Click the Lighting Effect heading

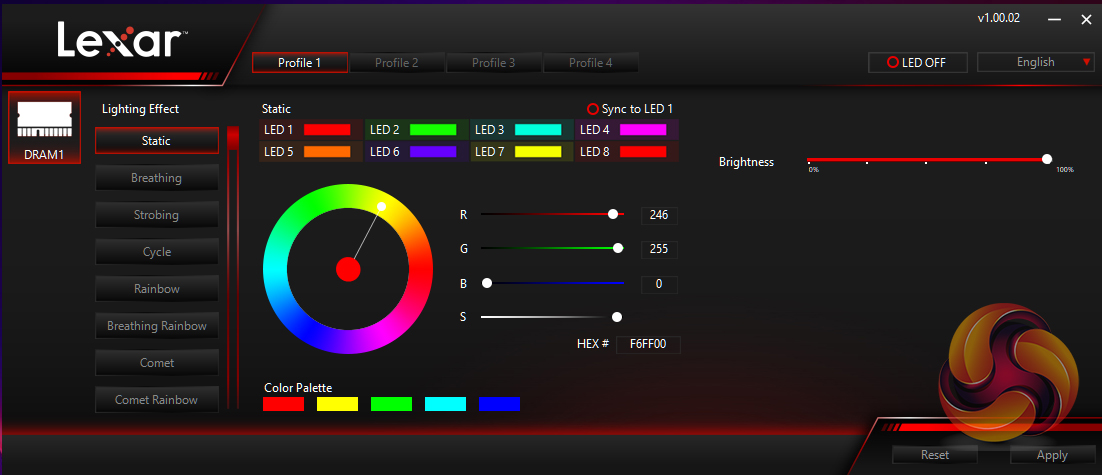[x=141, y=109]
